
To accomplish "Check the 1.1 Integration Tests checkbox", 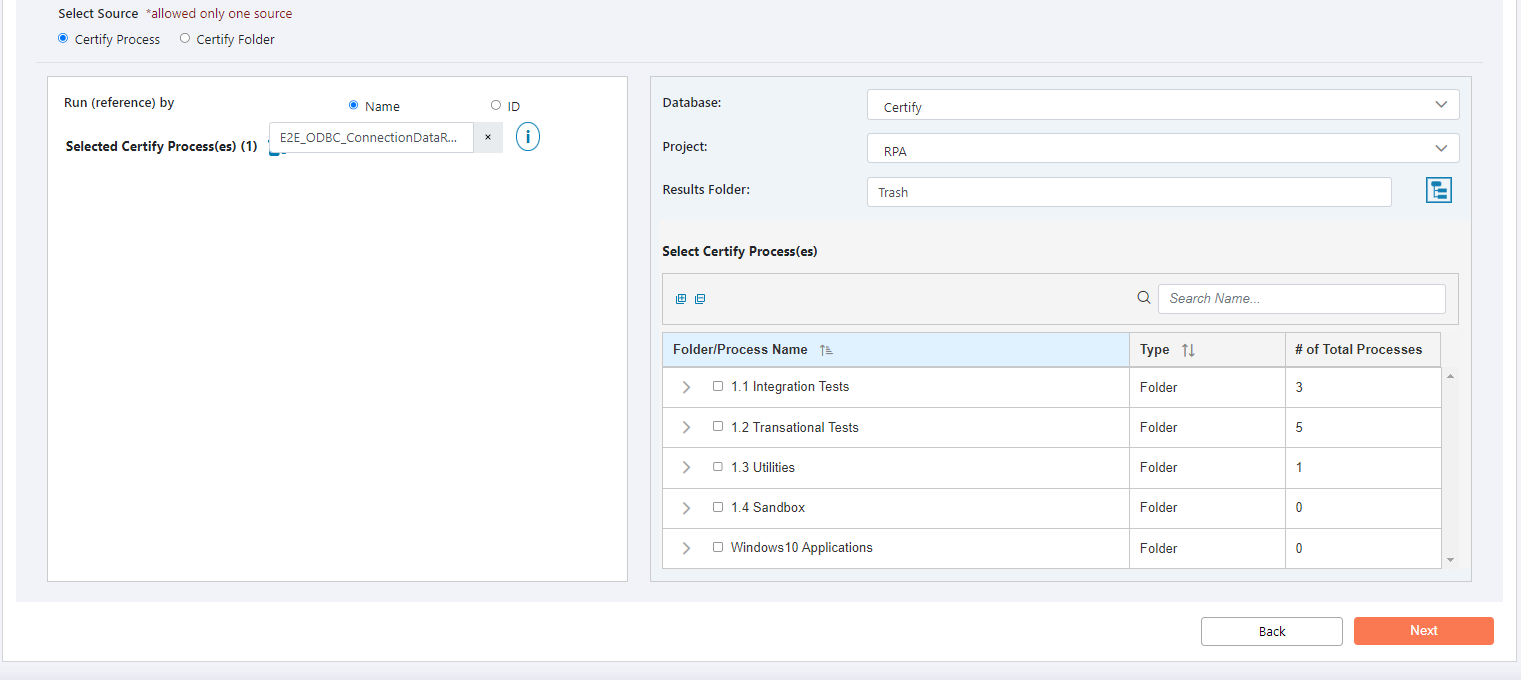I will pos(718,386).
